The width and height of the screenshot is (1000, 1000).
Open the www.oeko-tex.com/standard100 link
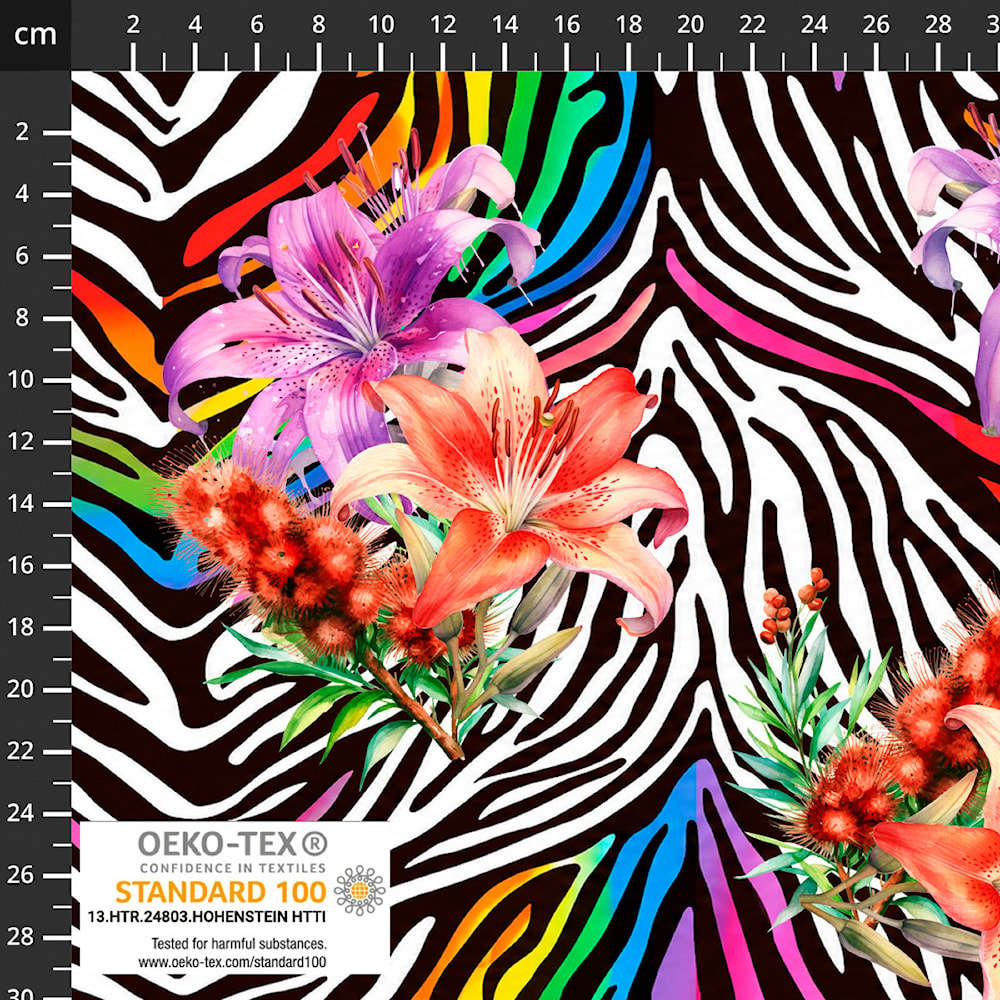coord(232,962)
